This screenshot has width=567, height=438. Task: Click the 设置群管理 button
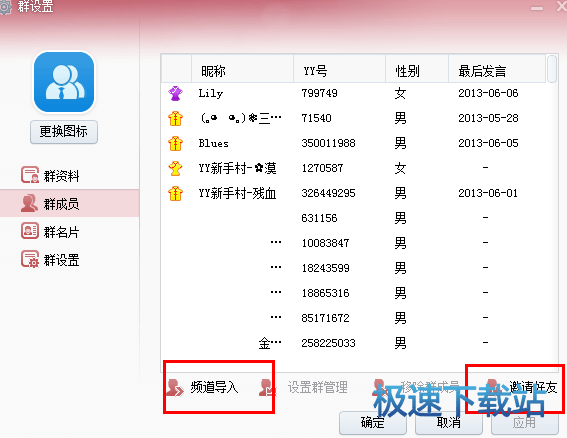click(x=303, y=387)
